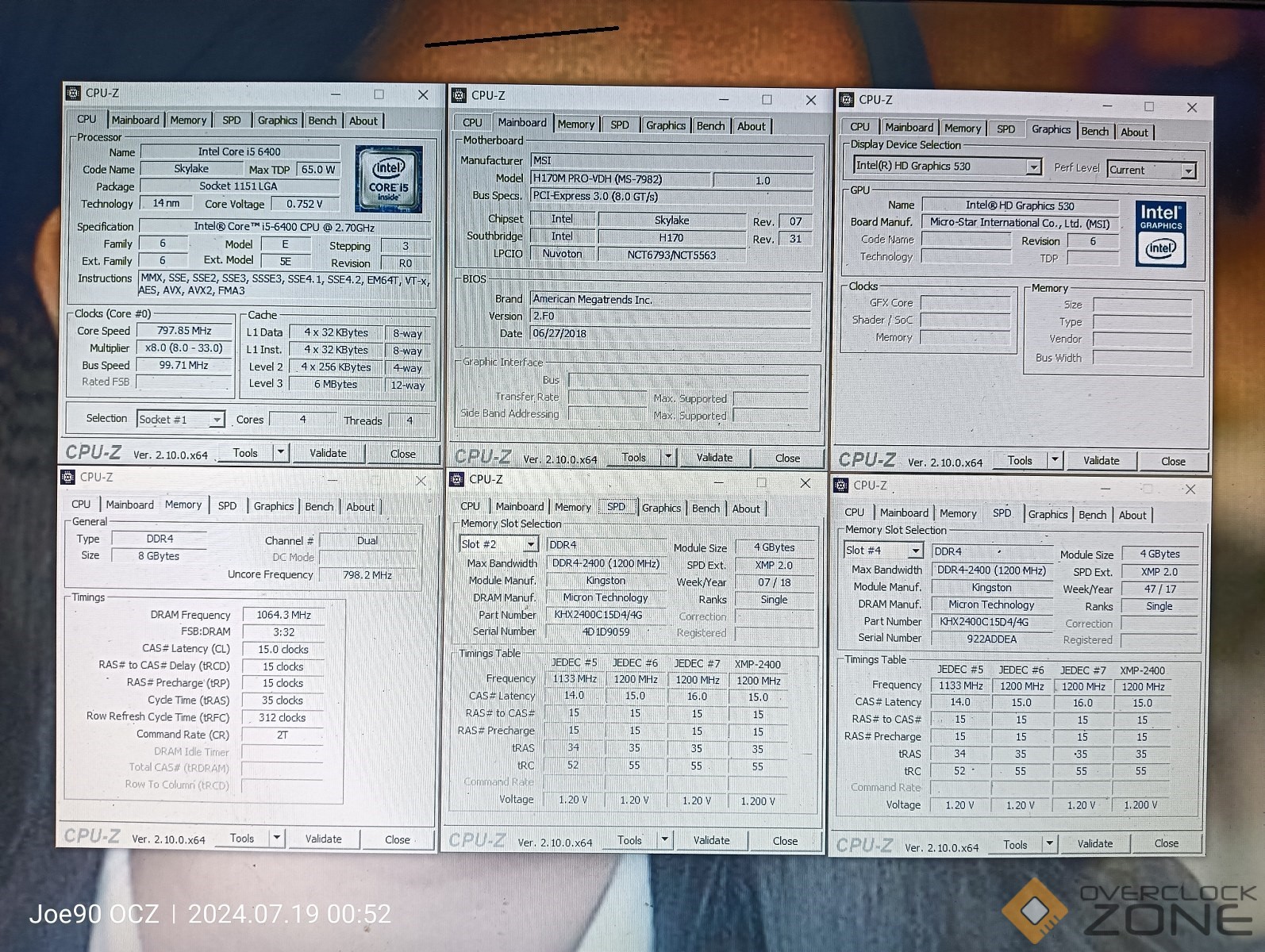1265x952 pixels.
Task: Click the Uncore Frequency 798.2 MHz value
Action: click(367, 575)
